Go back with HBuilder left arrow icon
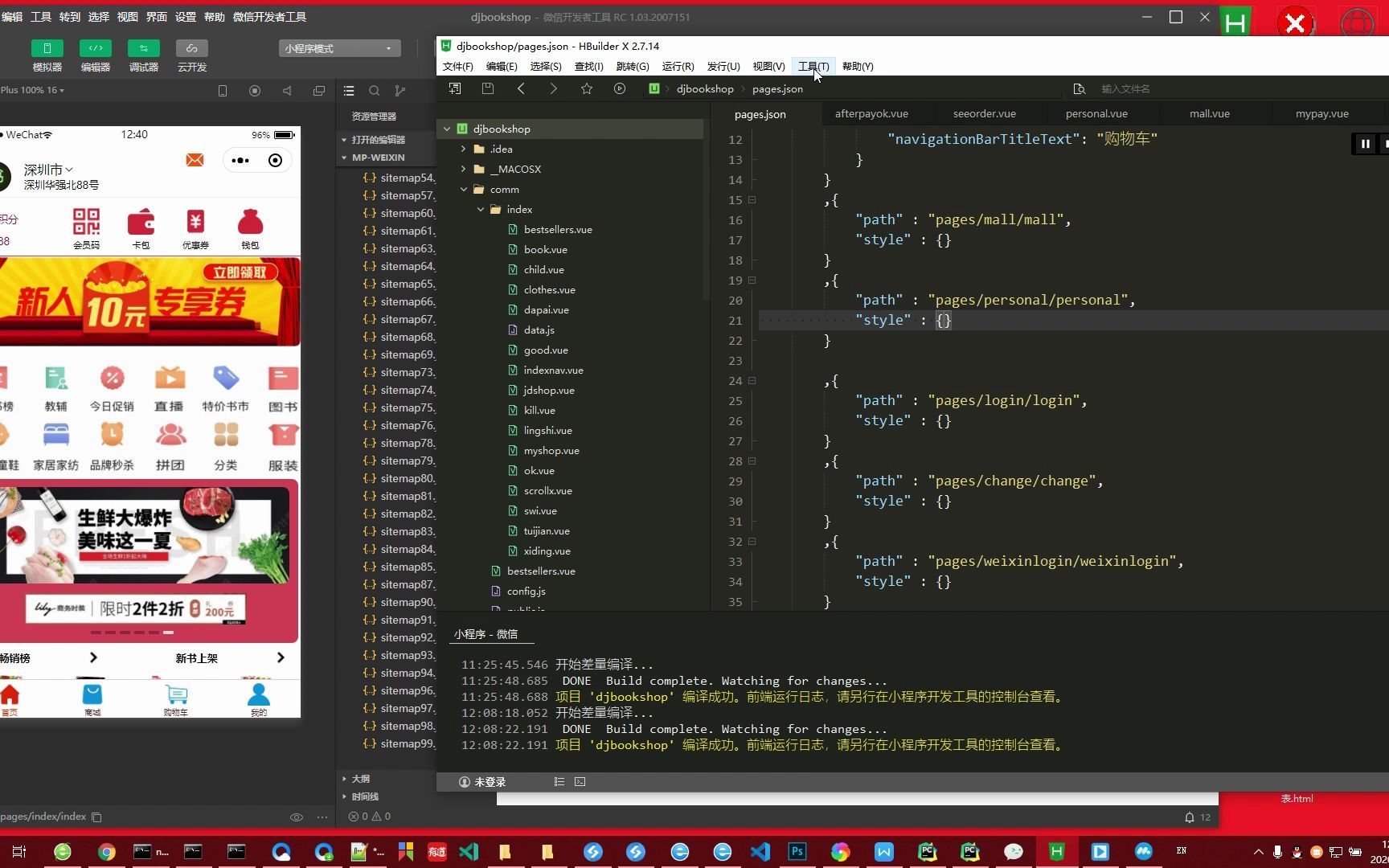This screenshot has width=1389, height=868. tap(521, 88)
